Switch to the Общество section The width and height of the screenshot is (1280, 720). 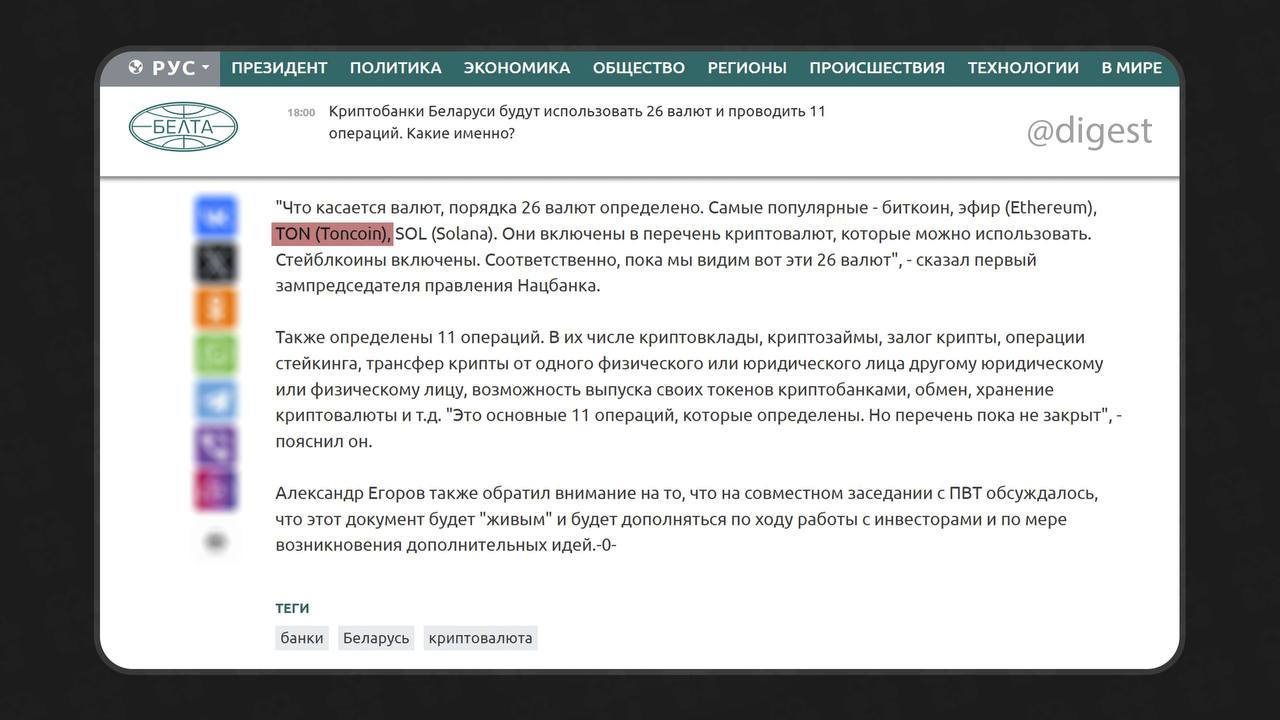638,68
